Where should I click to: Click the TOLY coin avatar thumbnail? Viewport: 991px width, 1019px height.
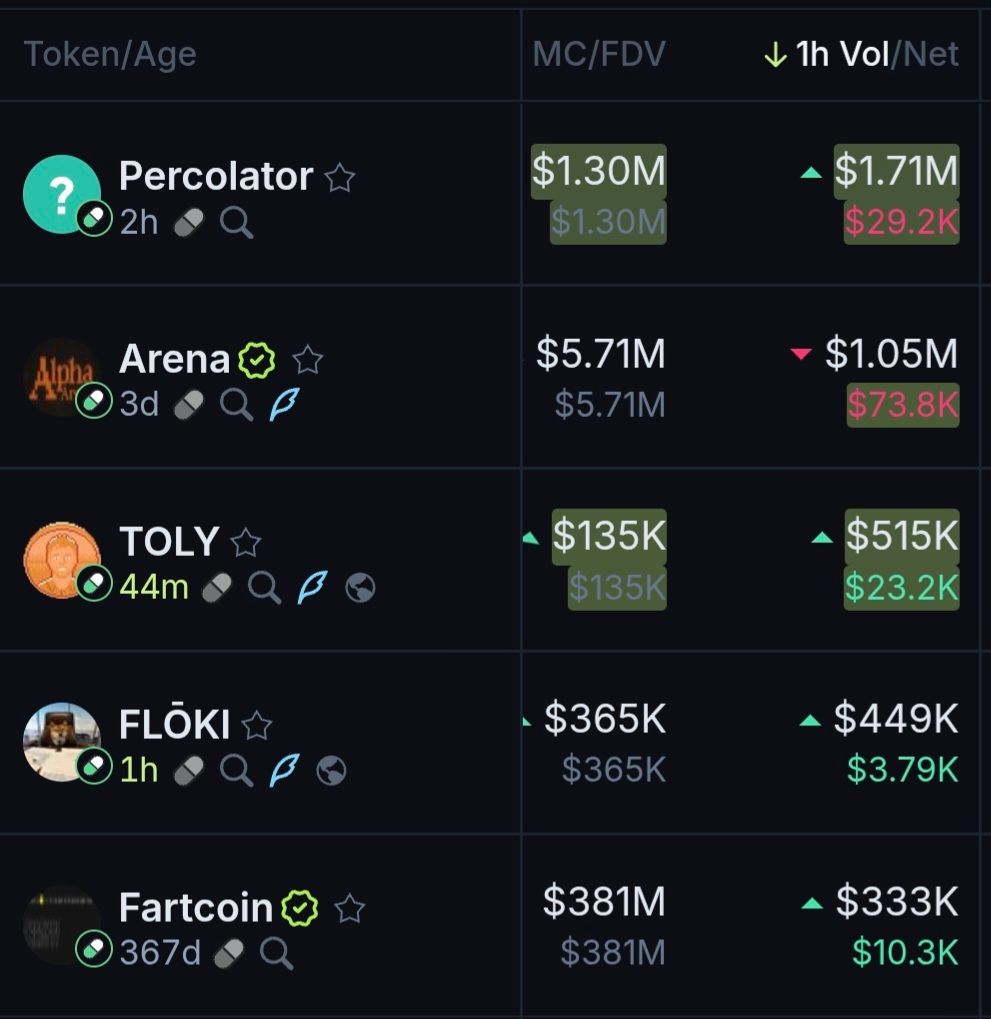[61, 558]
